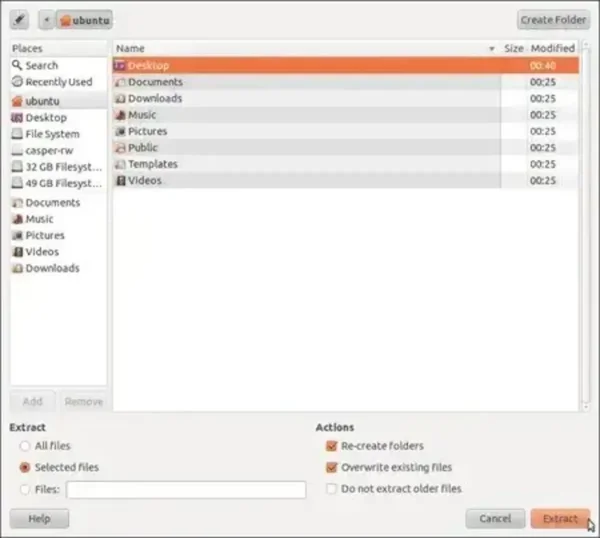Screen dimensions: 600x538
Task: Click the Create Folder button
Action: (x=553, y=20)
